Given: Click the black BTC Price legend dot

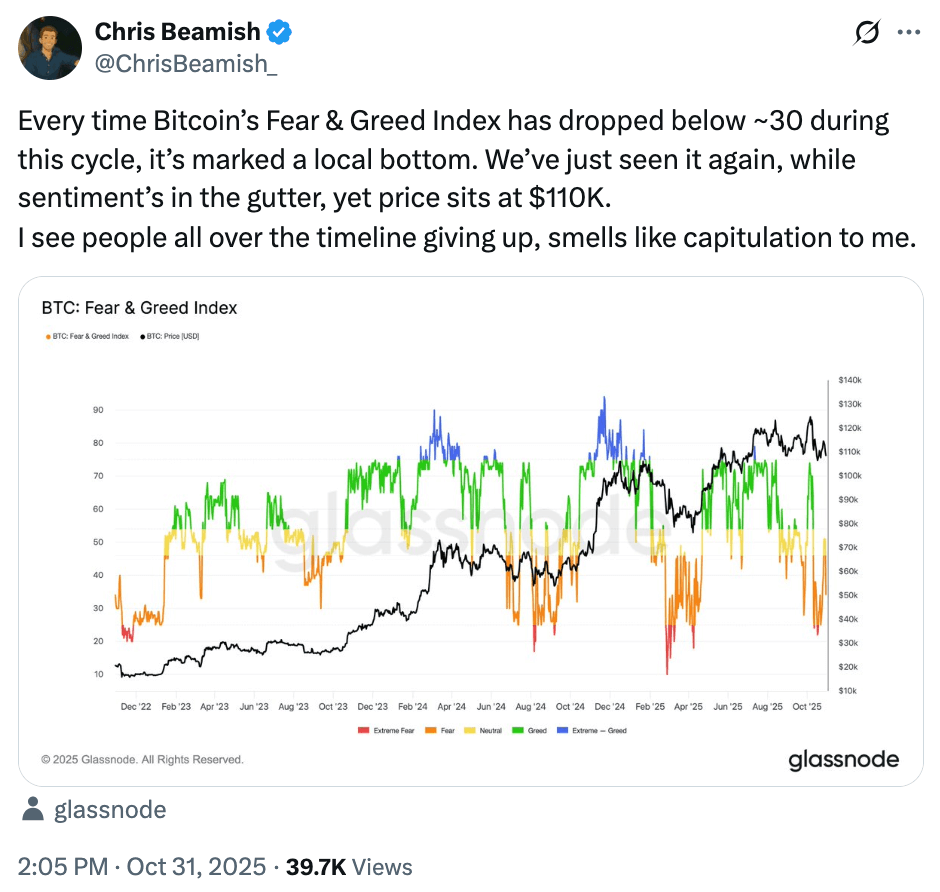Looking at the screenshot, I should pyautogui.click(x=141, y=336).
